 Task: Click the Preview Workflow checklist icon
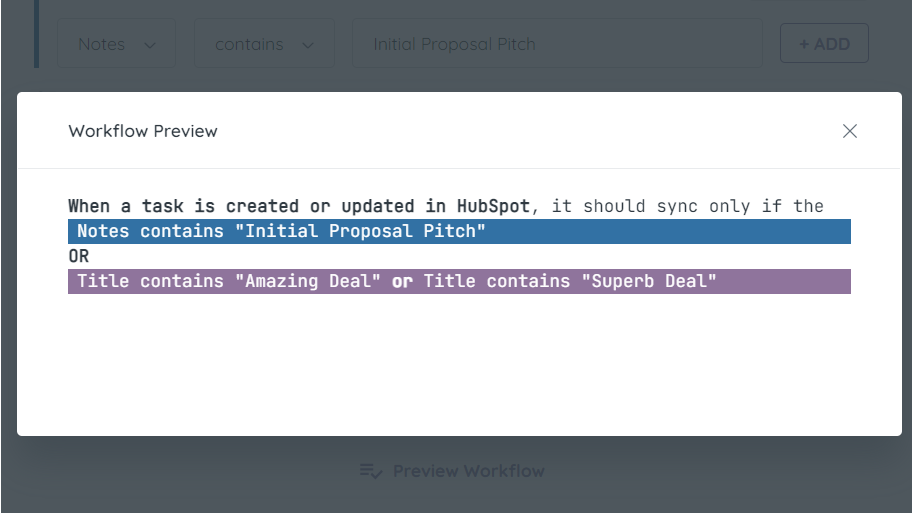click(x=370, y=471)
